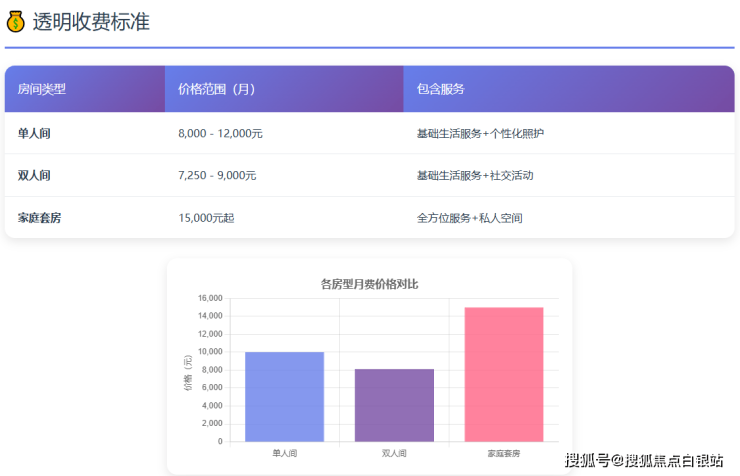
Task: Click the 15,000元起 price cell
Action: tap(206, 217)
